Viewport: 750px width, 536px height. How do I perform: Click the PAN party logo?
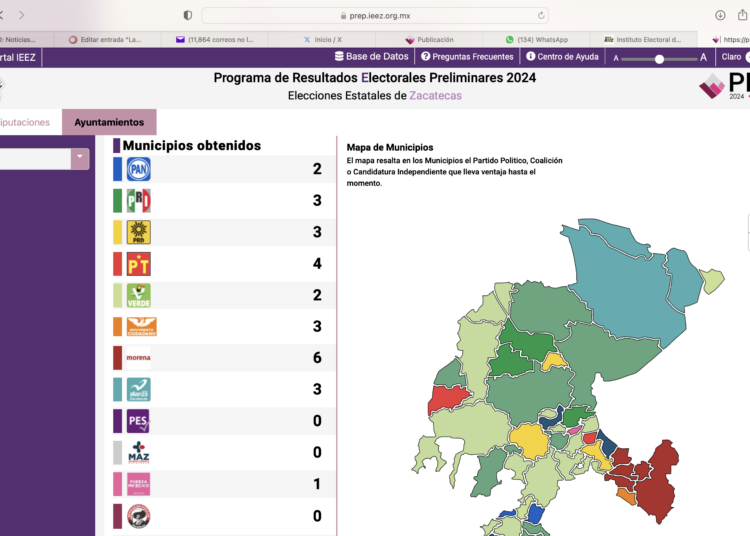138,169
